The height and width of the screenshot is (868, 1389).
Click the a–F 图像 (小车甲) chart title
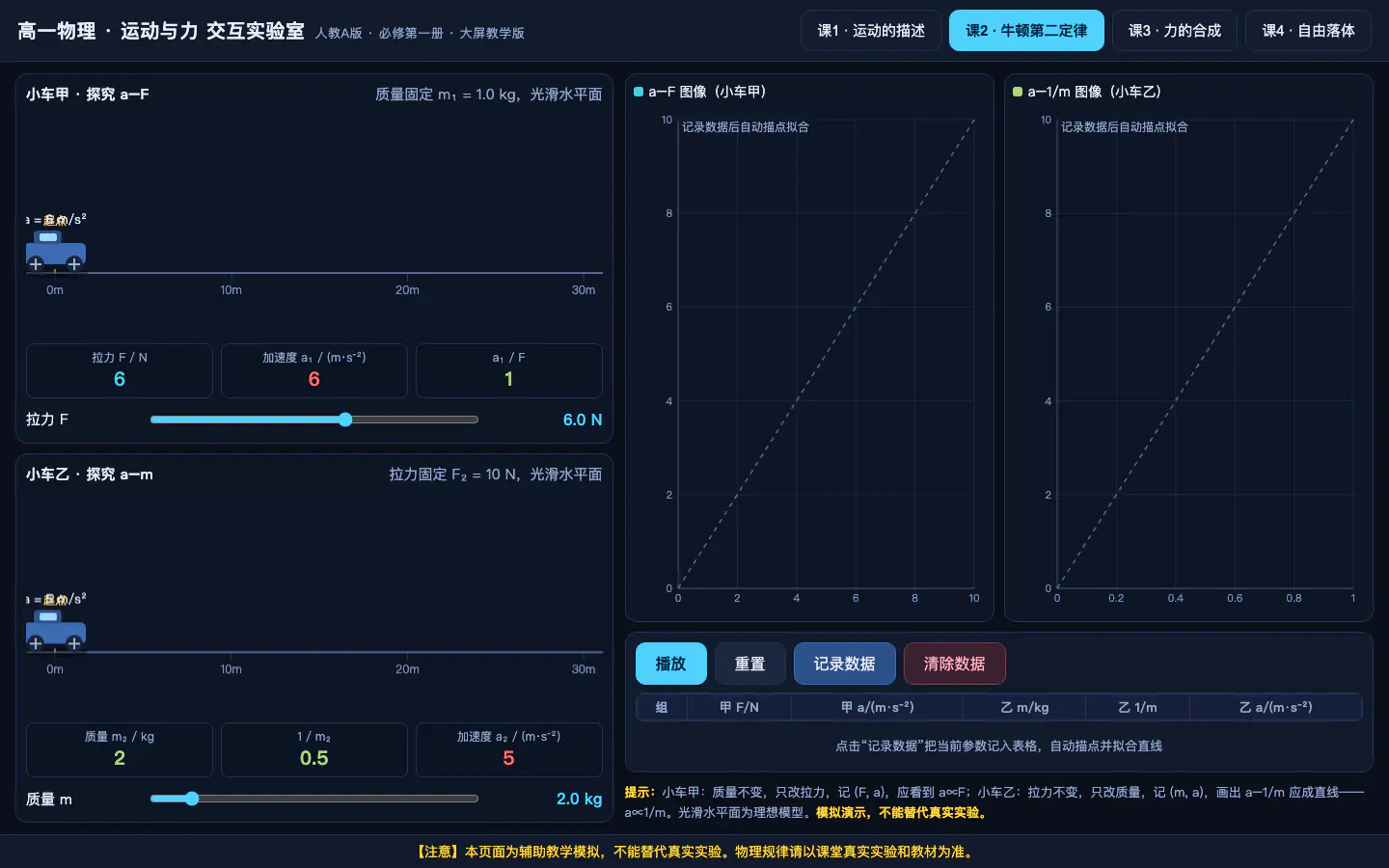[707, 92]
